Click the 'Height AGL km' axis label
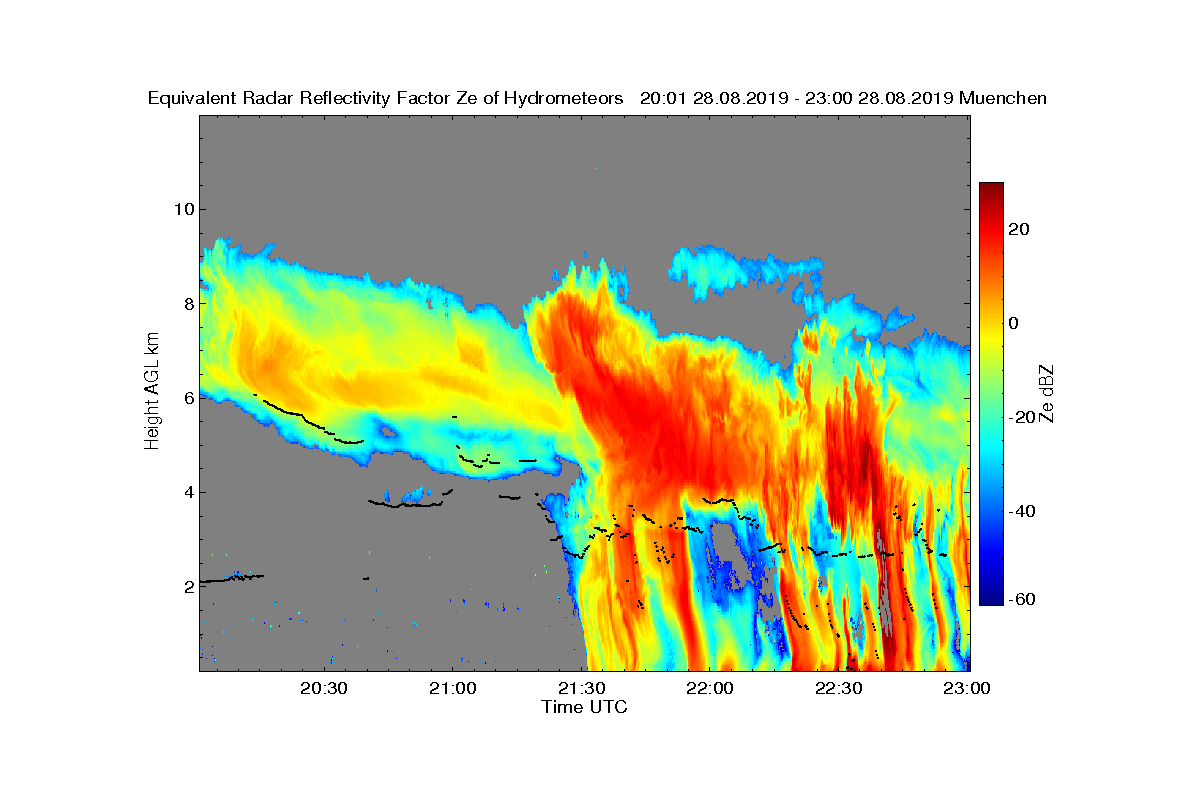 tap(152, 392)
